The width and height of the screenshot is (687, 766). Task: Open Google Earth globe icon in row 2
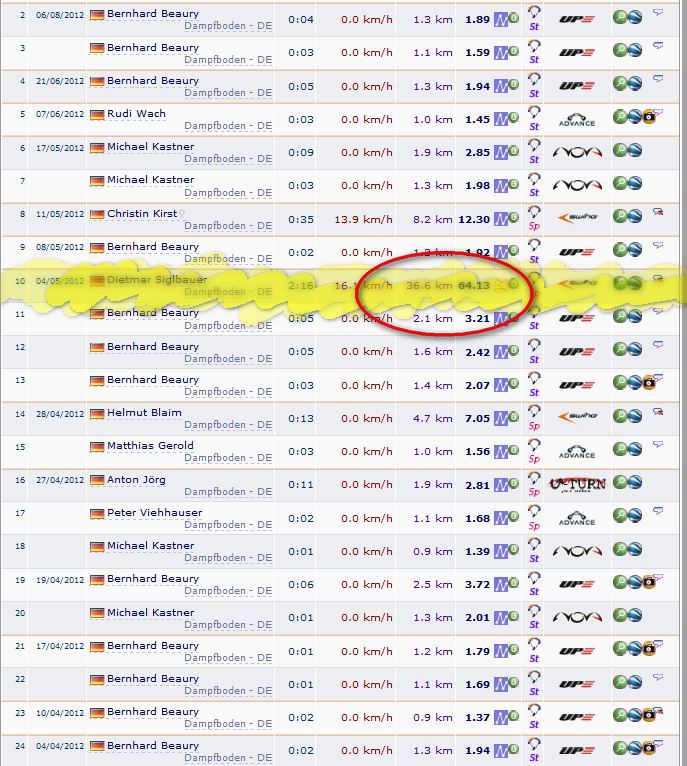635,18
